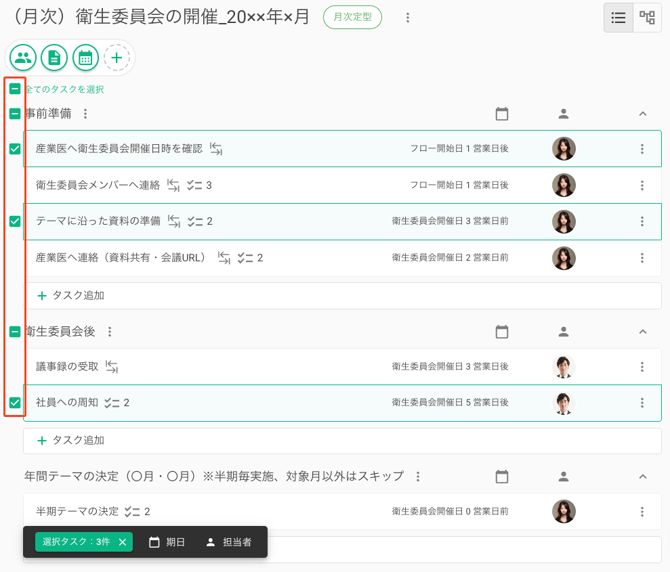Uncheck テーマに沿った資料の準備 task

pyautogui.click(x=15, y=221)
